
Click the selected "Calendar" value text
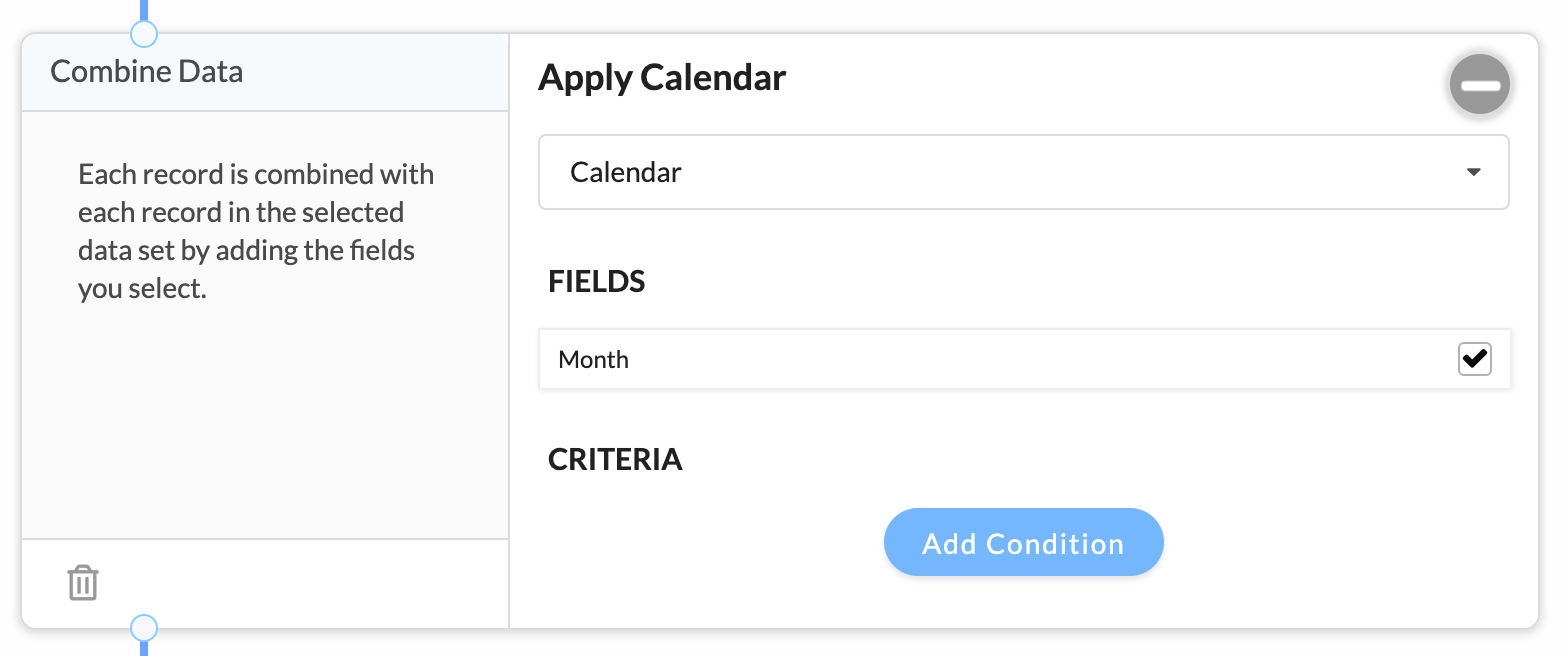click(x=626, y=172)
